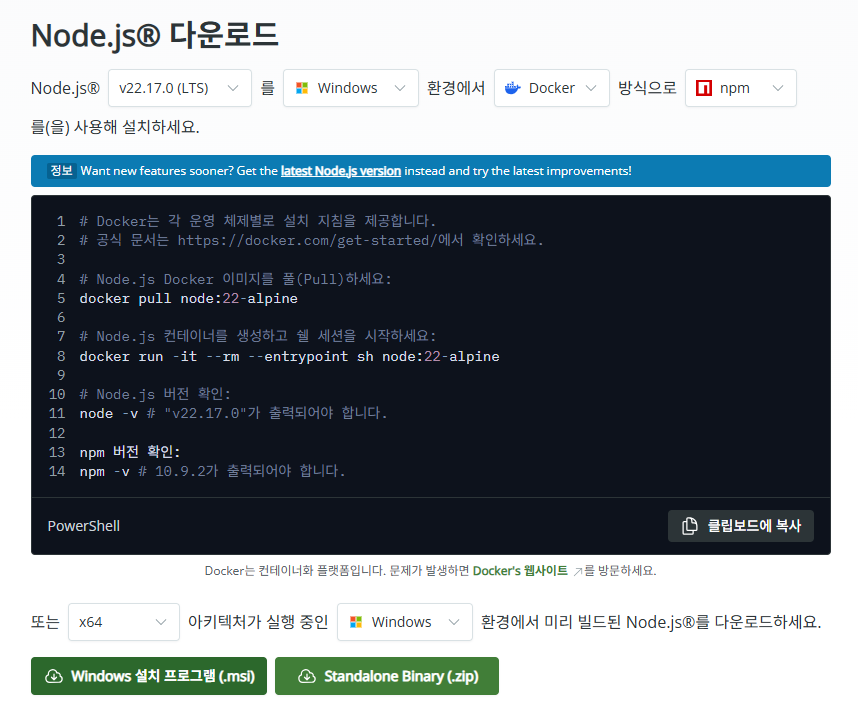Click the 정보 badge in the blue banner
This screenshot has height=712, width=858.
click(61, 170)
